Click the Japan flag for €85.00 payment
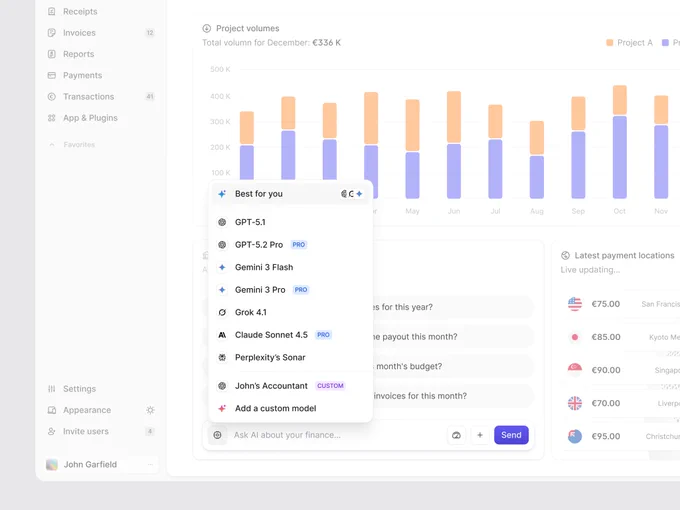 pos(575,337)
